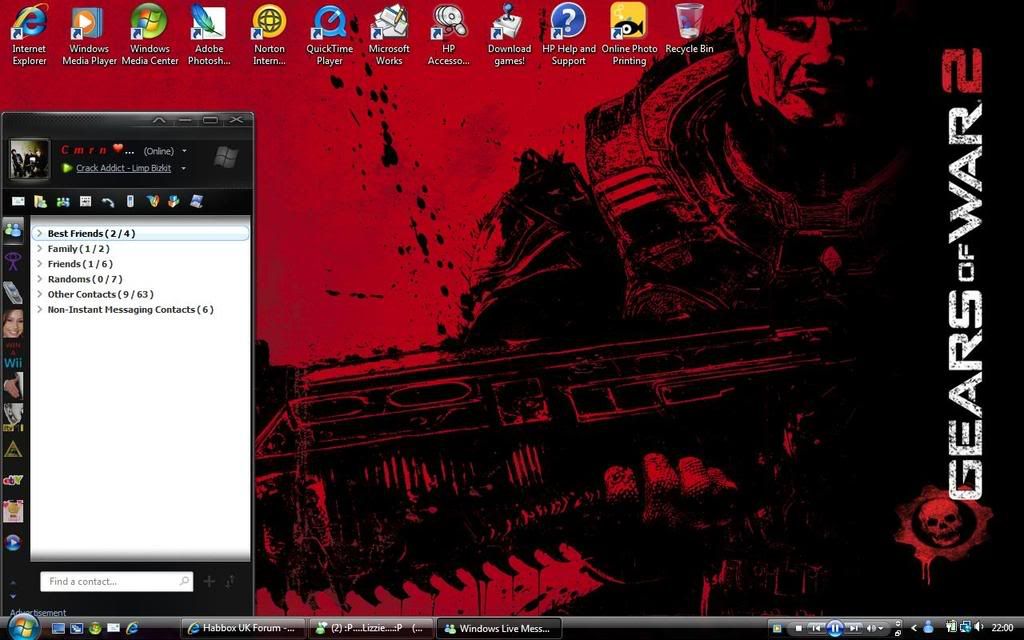Pause playback in Media Player taskbar toolbar
This screenshot has height=640, width=1024.
pyautogui.click(x=834, y=628)
